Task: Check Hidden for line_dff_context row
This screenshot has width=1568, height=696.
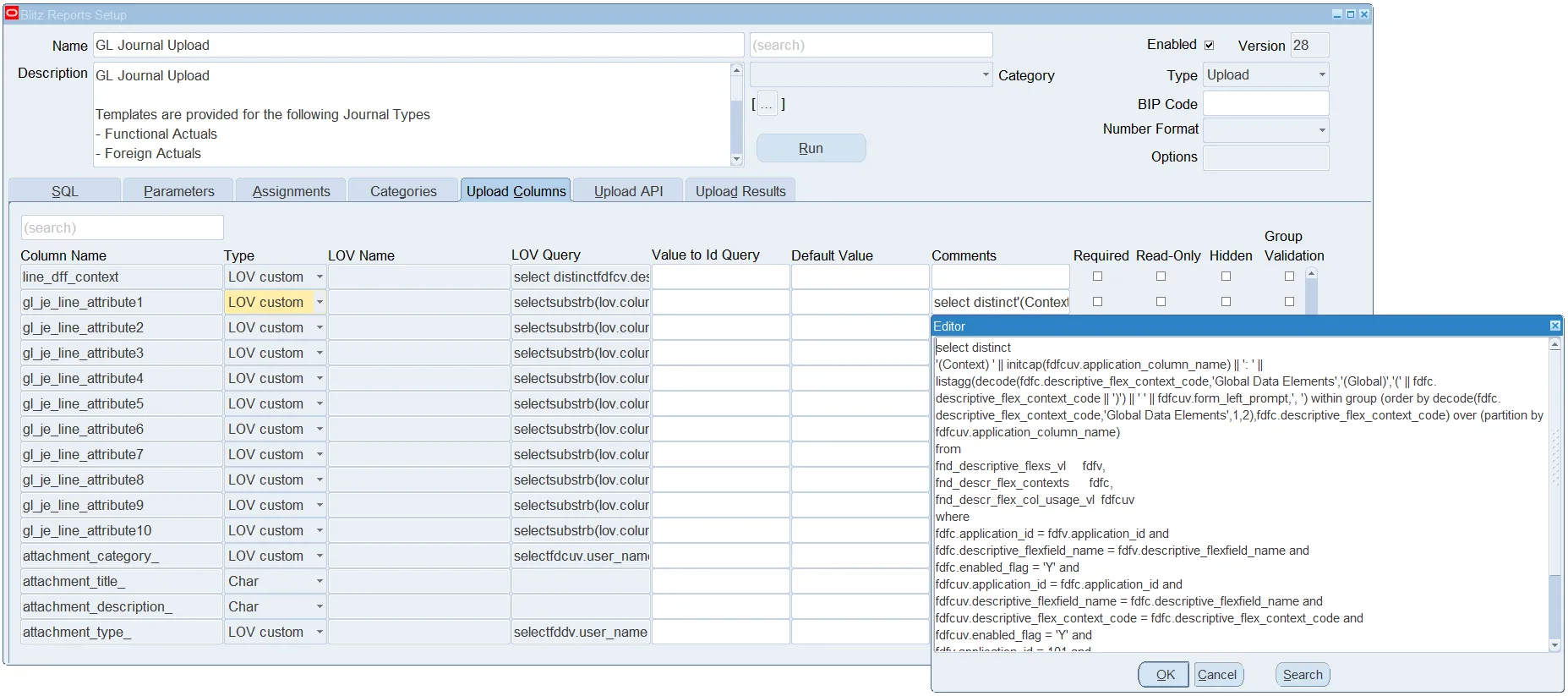Action: tap(1226, 276)
